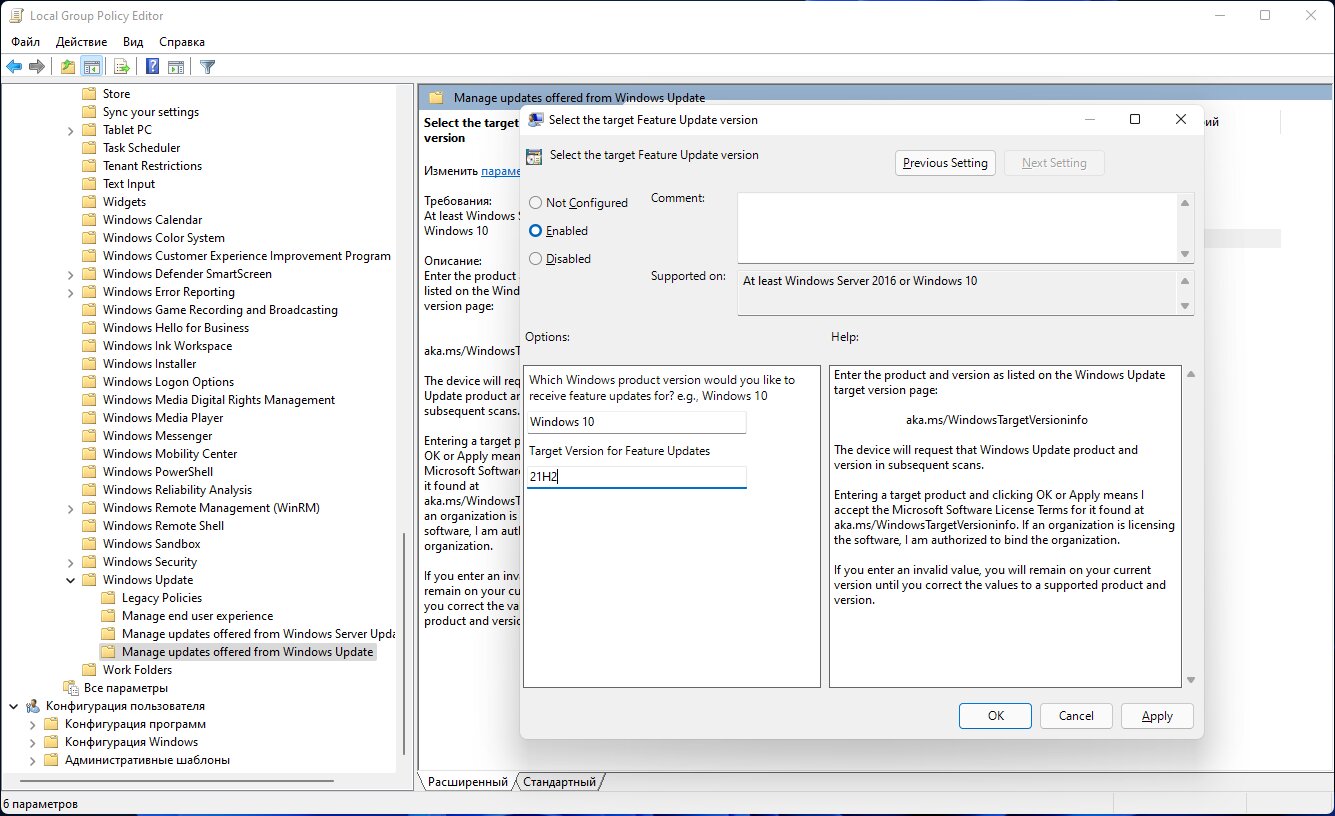
Task: Click inside the Comment text box
Action: [x=957, y=228]
